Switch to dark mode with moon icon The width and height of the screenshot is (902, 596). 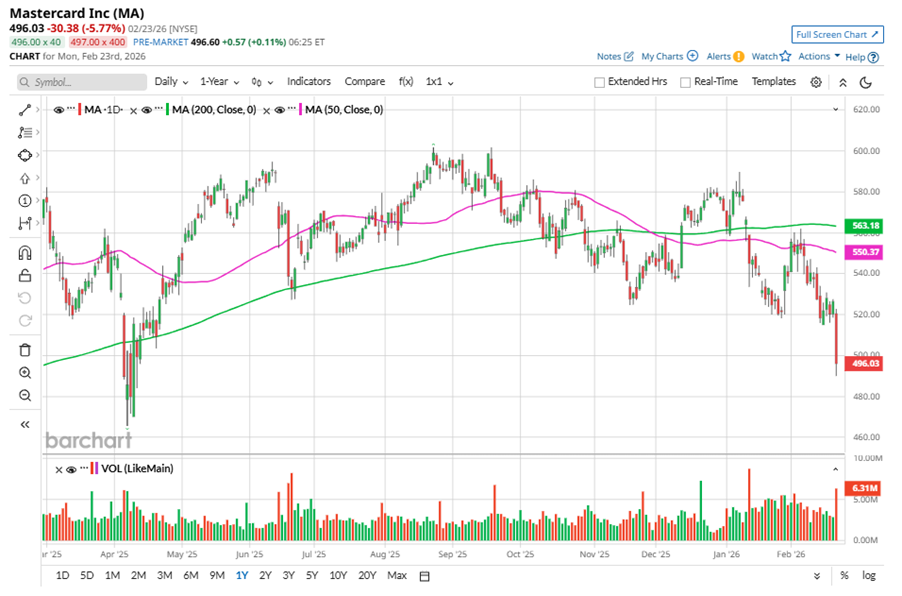(x=866, y=82)
